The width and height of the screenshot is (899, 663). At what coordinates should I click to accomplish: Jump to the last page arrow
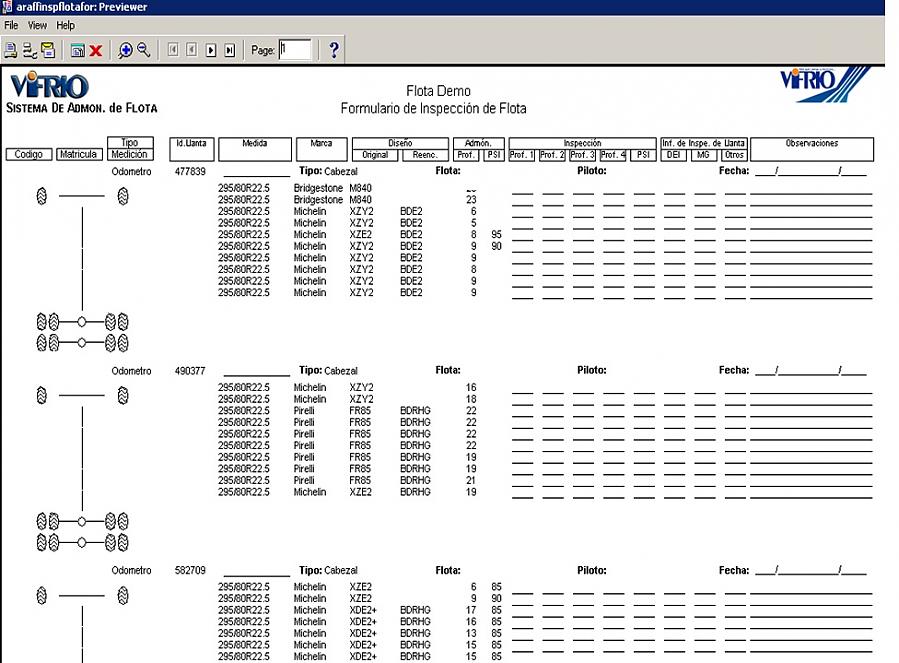[230, 50]
